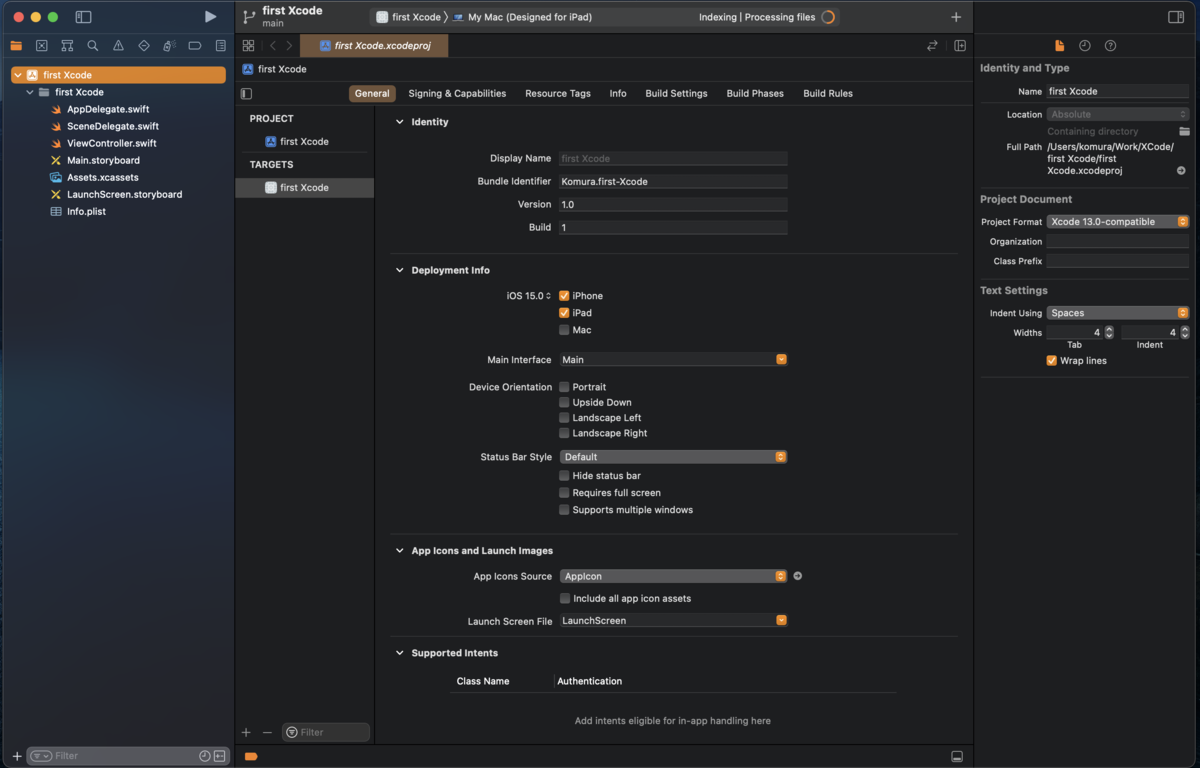Uncheck Wrap lines in Text Settings
The image size is (1200, 768).
point(1051,360)
